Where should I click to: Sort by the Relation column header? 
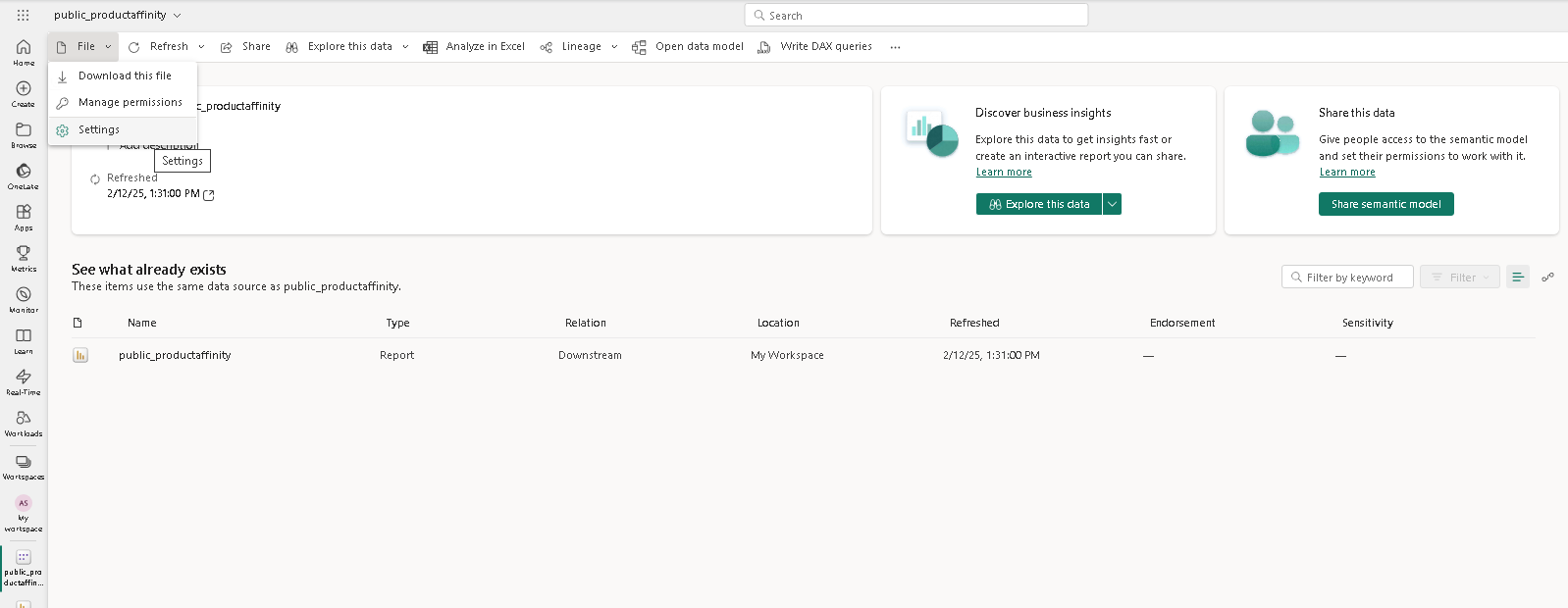point(586,323)
